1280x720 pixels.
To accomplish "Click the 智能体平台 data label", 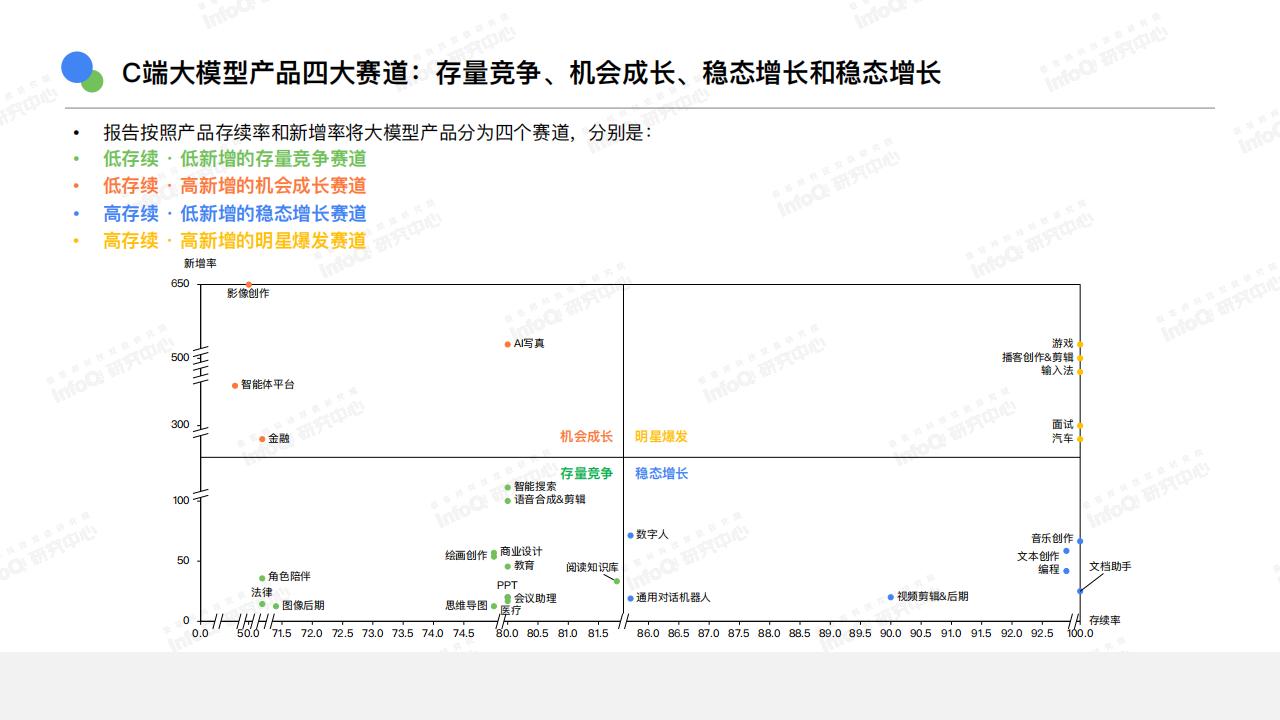I will 268,385.
